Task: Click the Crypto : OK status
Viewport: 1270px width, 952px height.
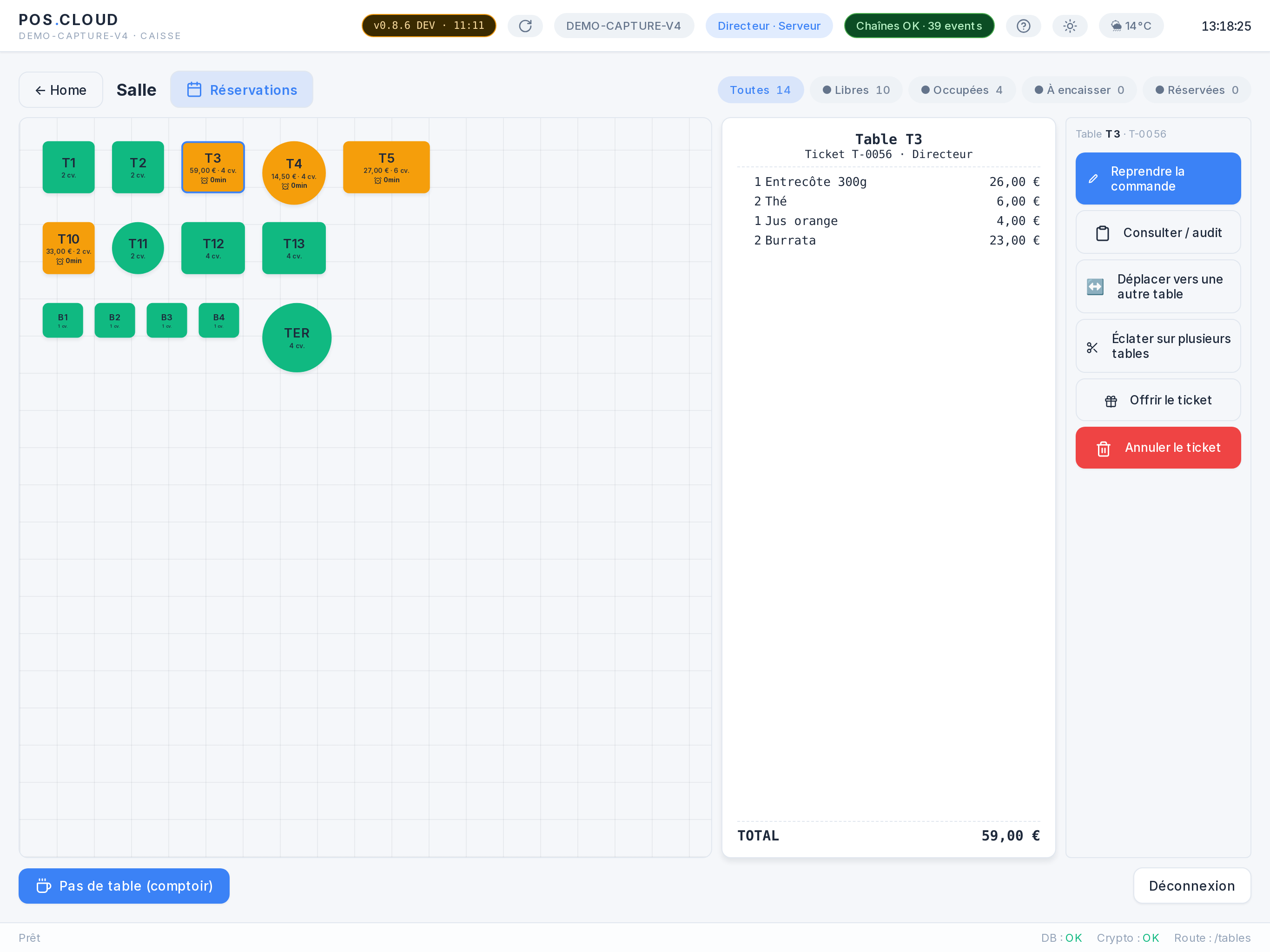Action: click(1128, 938)
